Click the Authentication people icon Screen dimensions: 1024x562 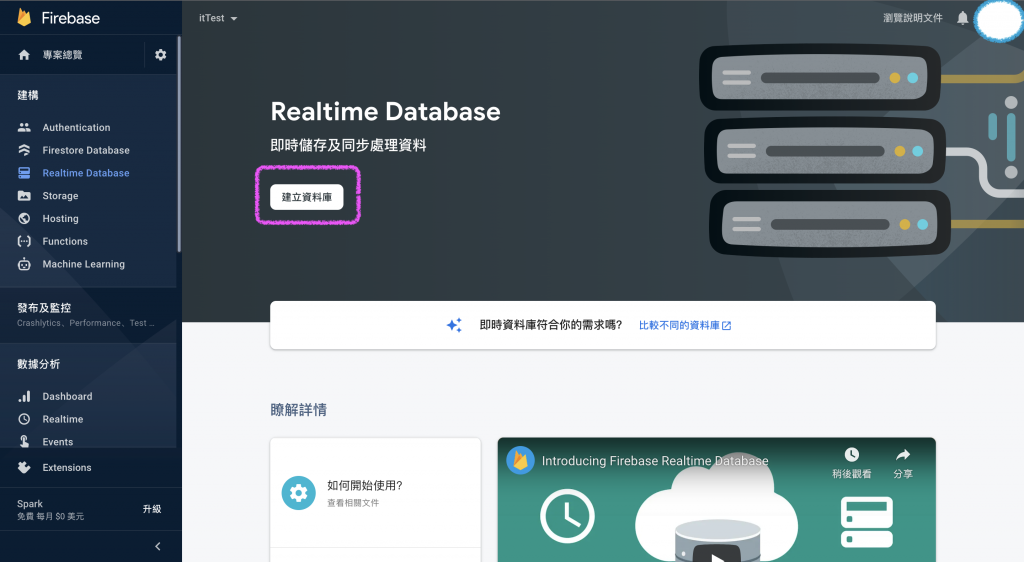24,127
